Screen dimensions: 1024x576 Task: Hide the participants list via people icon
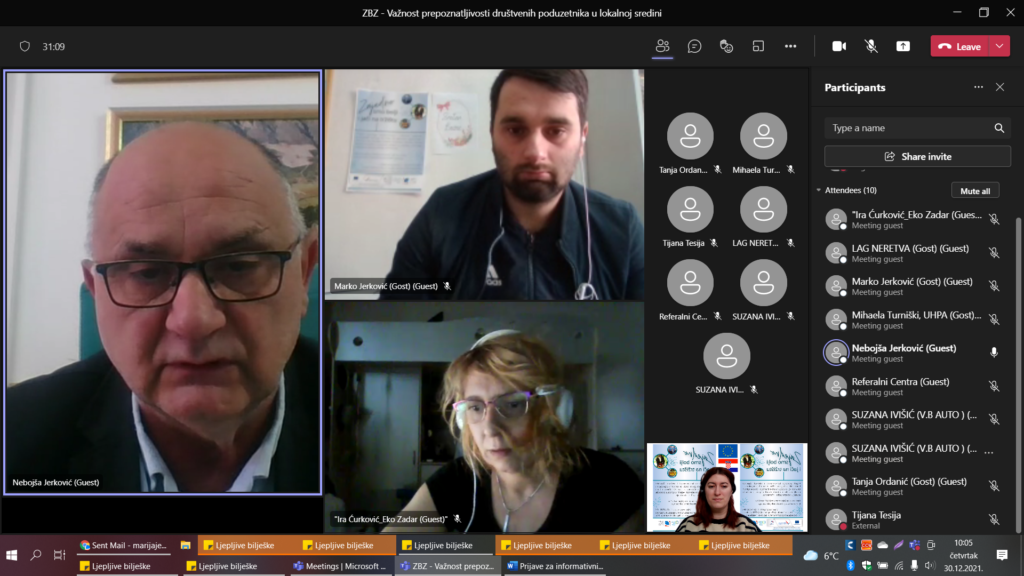tap(662, 46)
